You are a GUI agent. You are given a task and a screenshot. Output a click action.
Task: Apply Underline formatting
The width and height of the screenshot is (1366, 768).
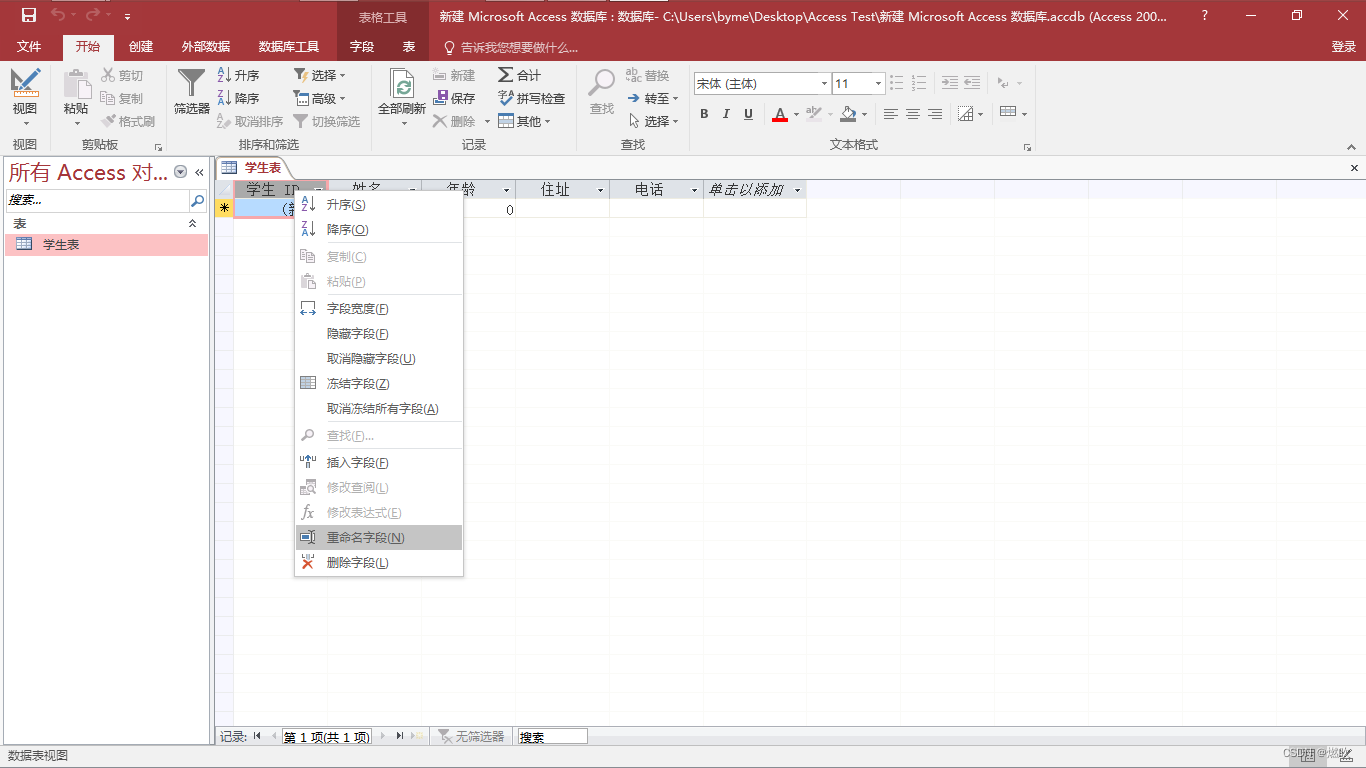[x=748, y=114]
